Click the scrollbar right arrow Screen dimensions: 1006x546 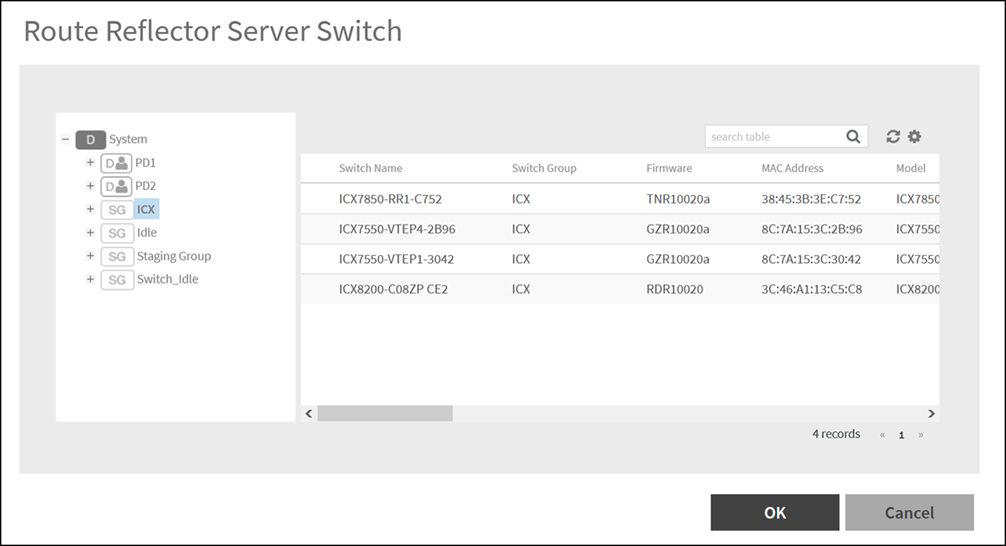click(932, 414)
